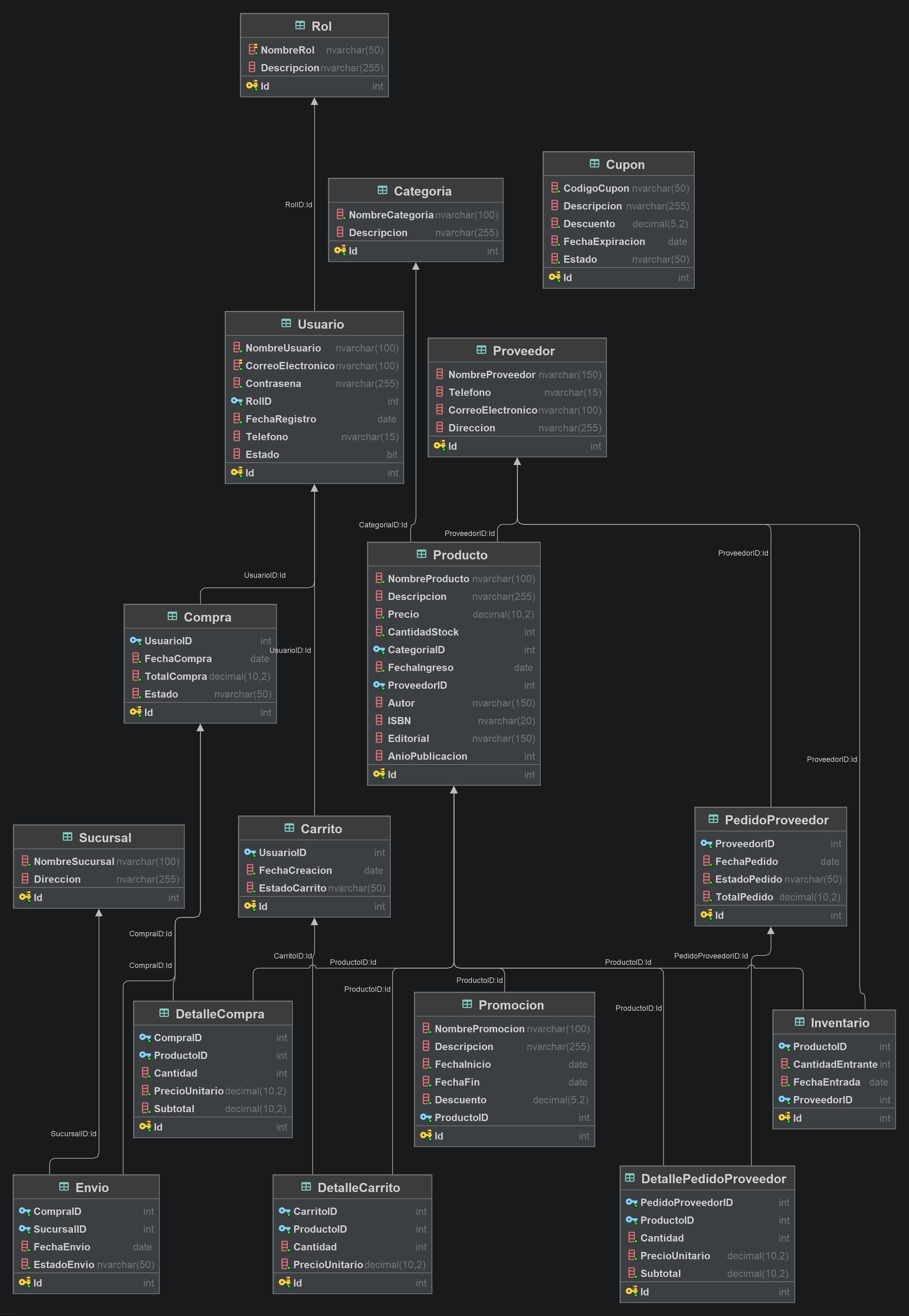Image resolution: width=909 pixels, height=1316 pixels.
Task: Select the Rol table title
Action: (x=321, y=26)
